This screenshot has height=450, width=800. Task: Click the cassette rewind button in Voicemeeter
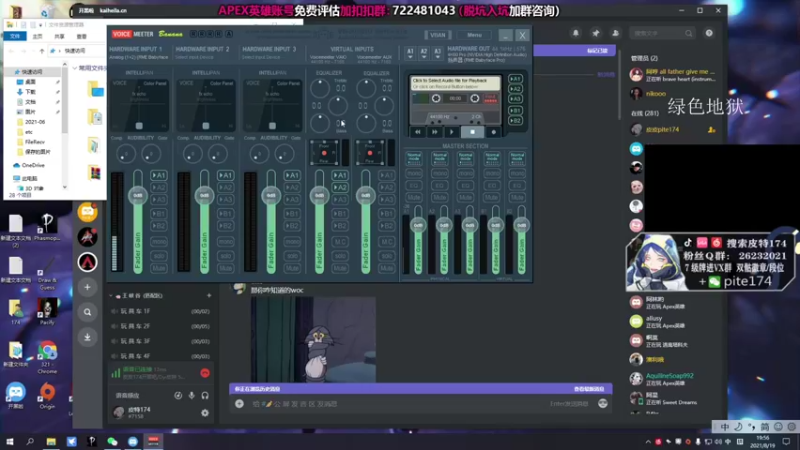(x=418, y=132)
